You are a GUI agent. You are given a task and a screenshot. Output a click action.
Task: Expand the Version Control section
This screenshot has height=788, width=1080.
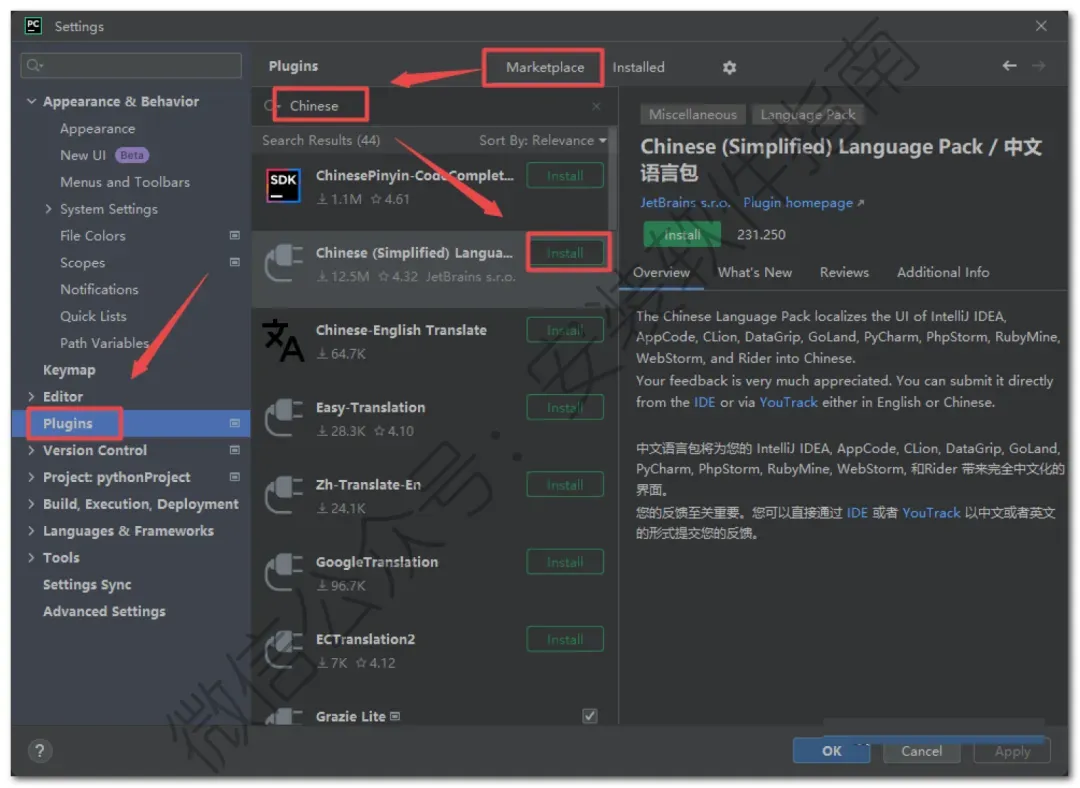(31, 450)
